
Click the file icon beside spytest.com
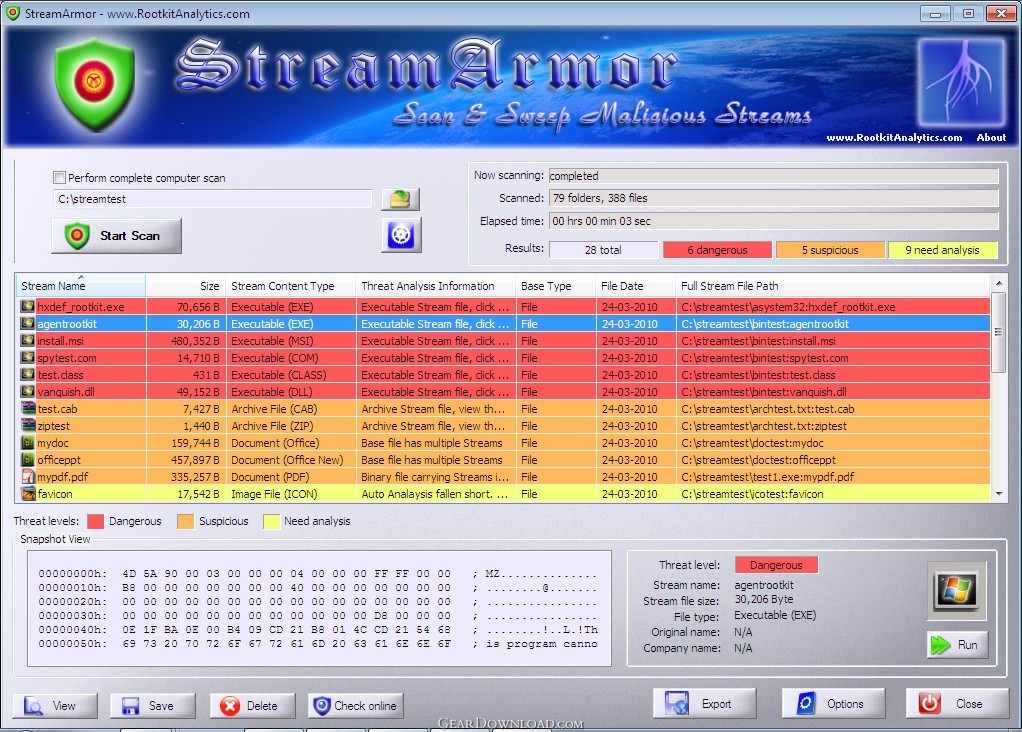[27, 357]
